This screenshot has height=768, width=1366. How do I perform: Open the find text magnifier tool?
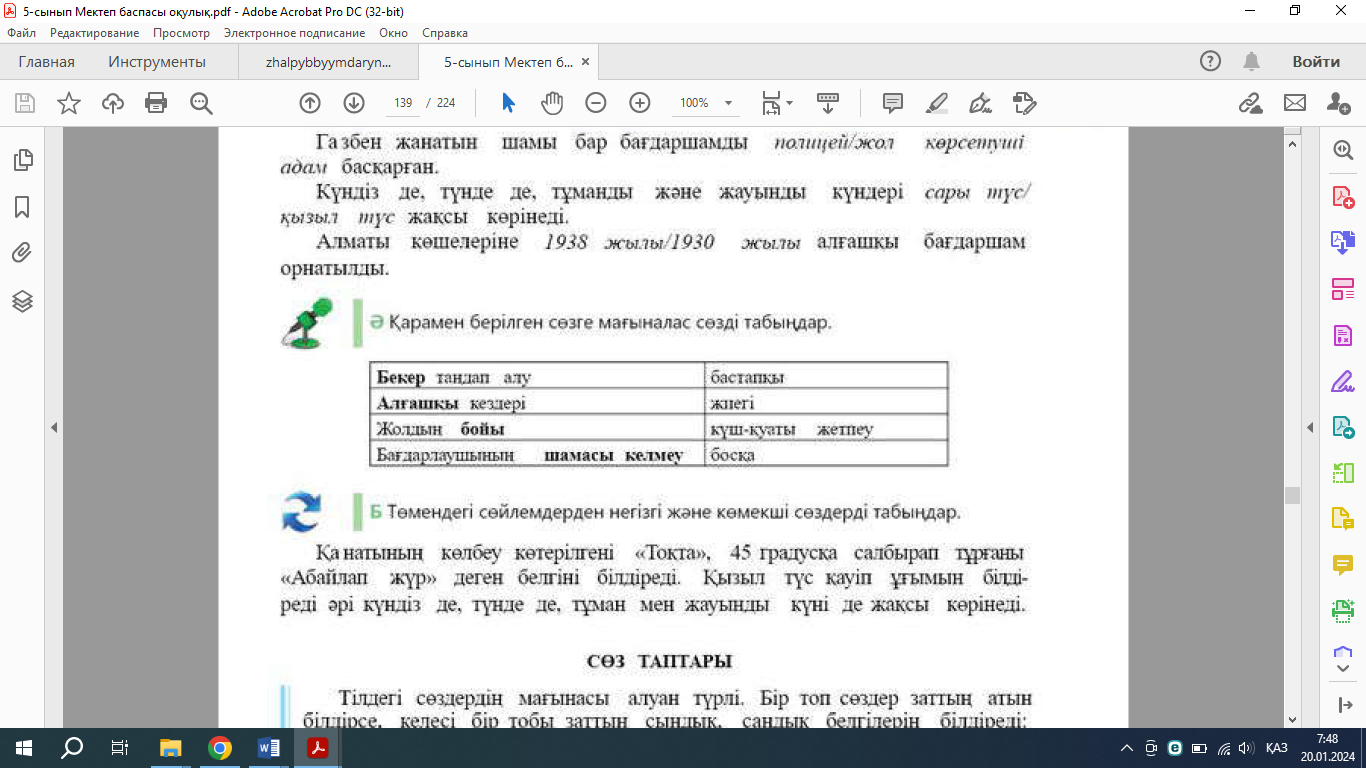201,103
